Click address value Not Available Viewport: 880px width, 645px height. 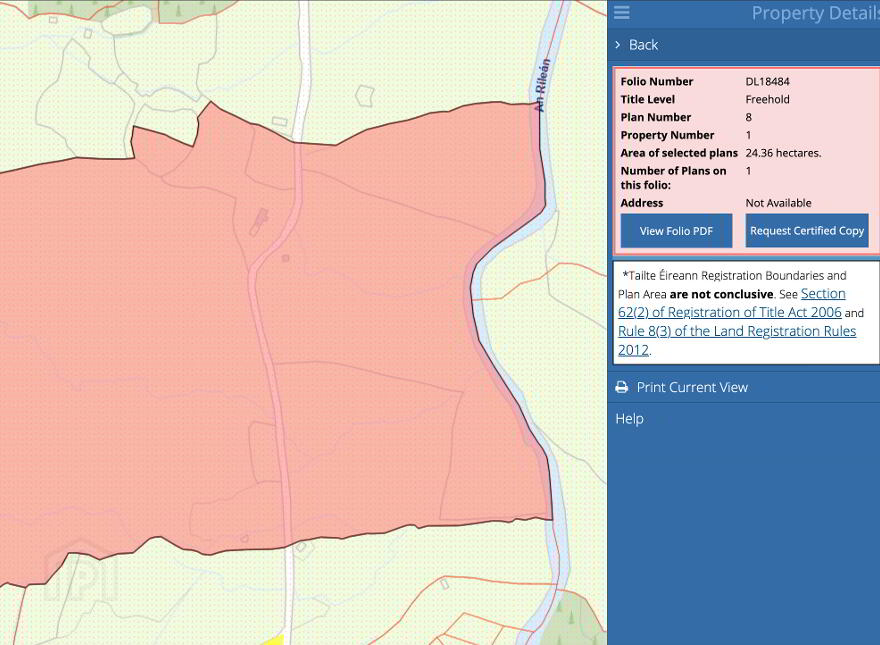point(778,203)
